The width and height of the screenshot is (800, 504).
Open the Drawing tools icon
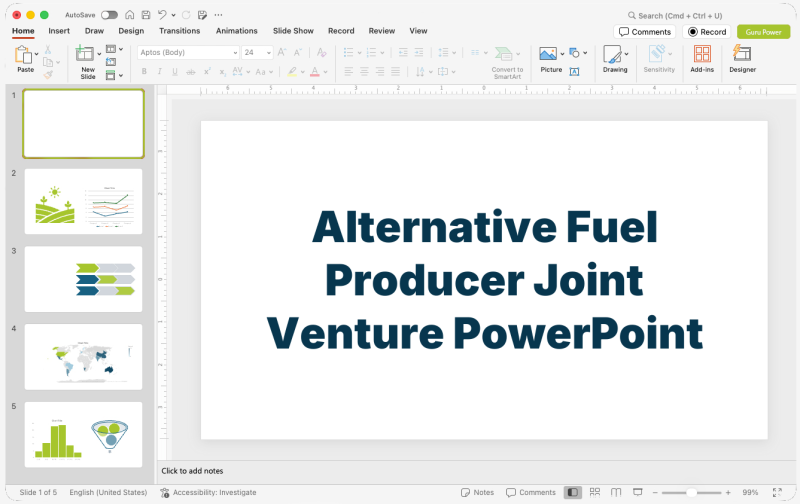[612, 54]
